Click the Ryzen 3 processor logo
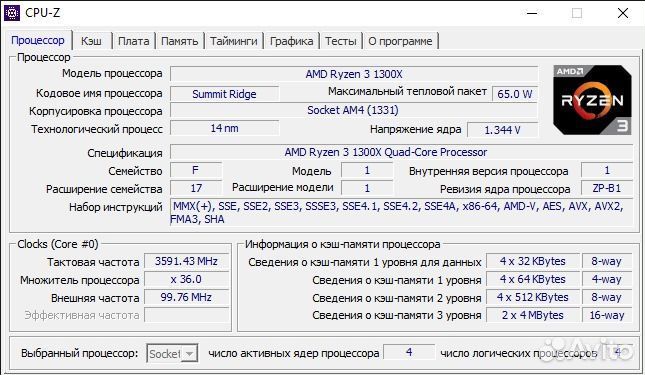This screenshot has height=375, width=645. point(592,100)
